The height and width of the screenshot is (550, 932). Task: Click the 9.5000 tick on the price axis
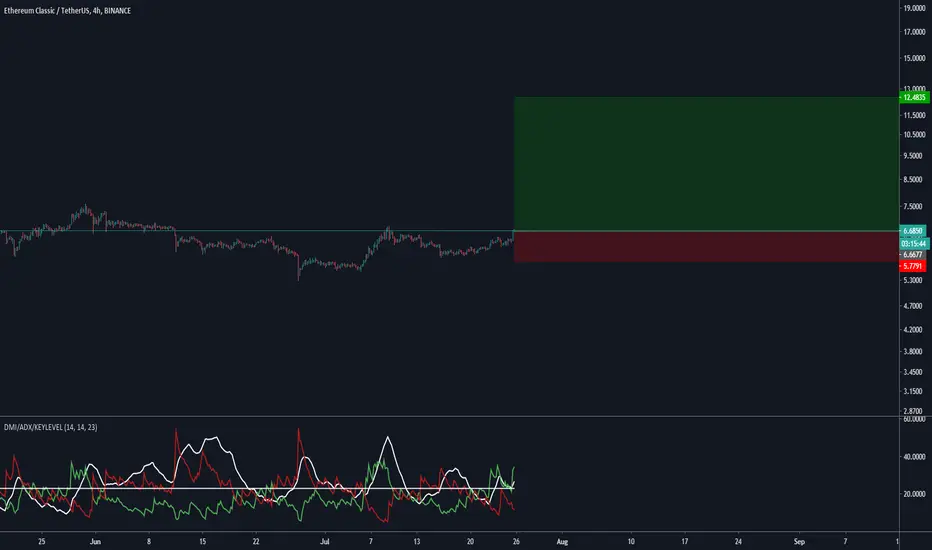point(912,156)
